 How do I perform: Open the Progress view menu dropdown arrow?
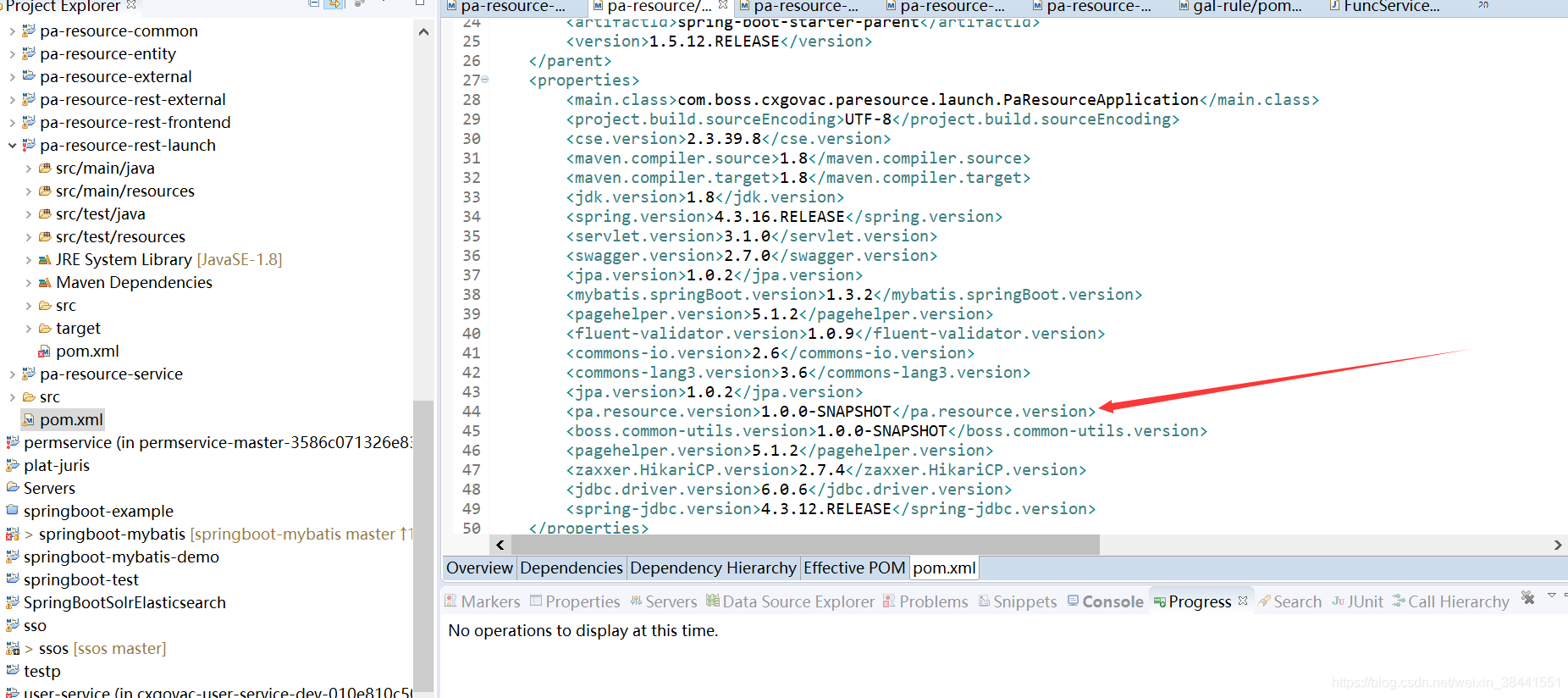pos(1551,596)
